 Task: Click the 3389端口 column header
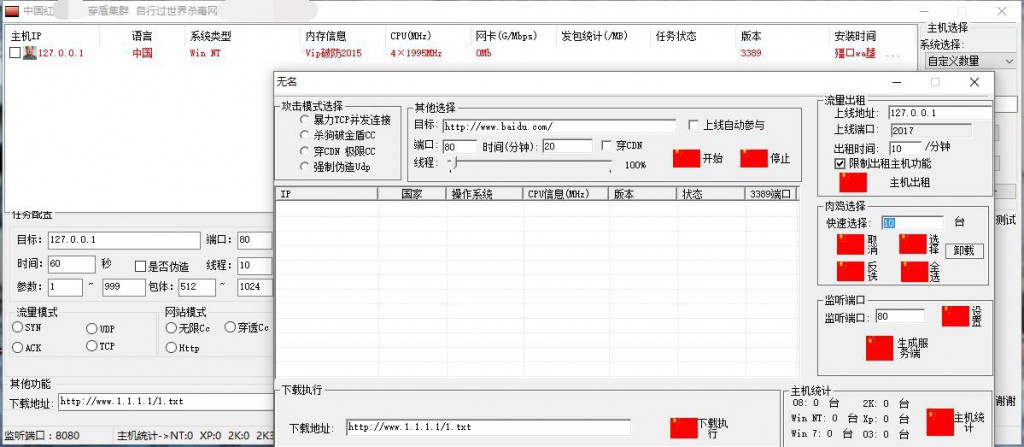[x=771, y=194]
